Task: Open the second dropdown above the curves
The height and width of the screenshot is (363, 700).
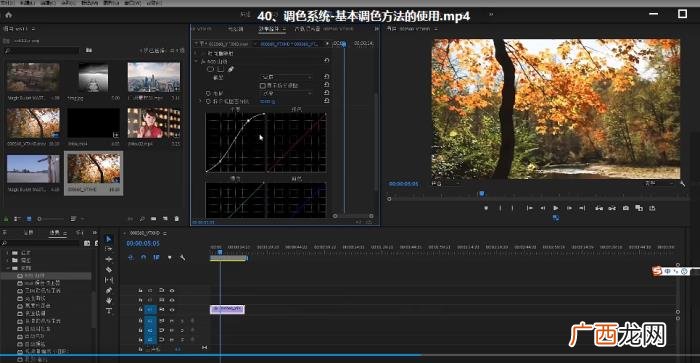Action: pos(286,93)
